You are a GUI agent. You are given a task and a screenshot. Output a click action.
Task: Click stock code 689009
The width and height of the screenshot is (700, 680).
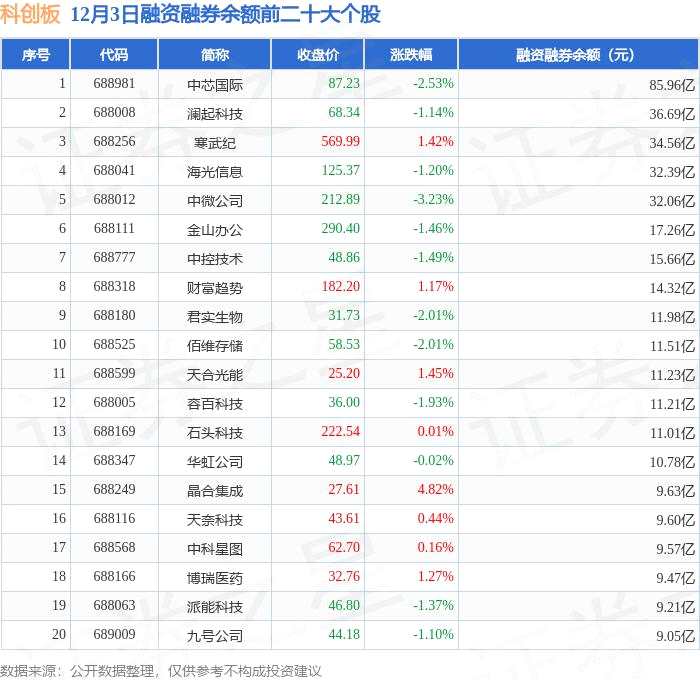coord(114,634)
